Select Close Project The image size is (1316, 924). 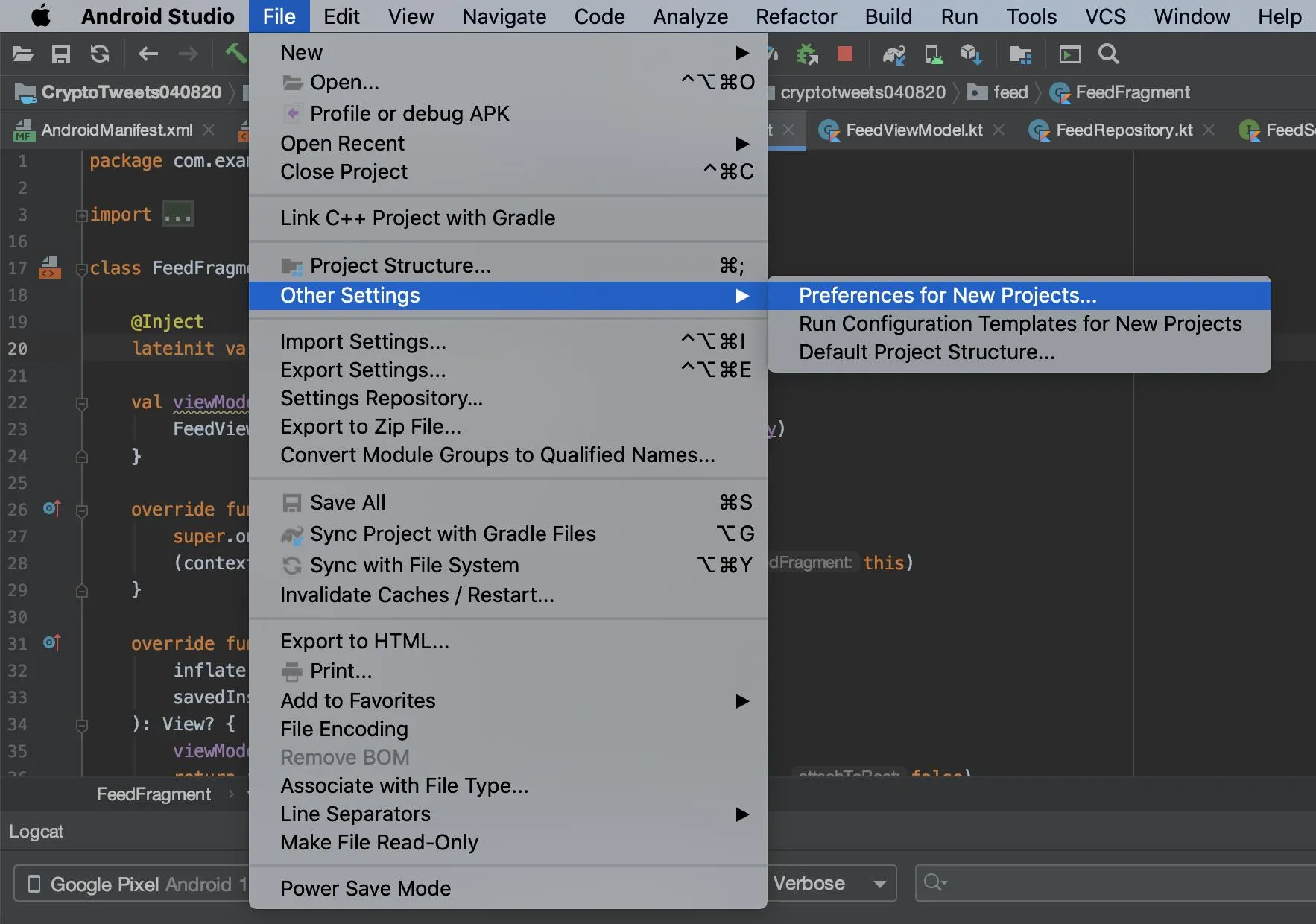(x=508, y=171)
